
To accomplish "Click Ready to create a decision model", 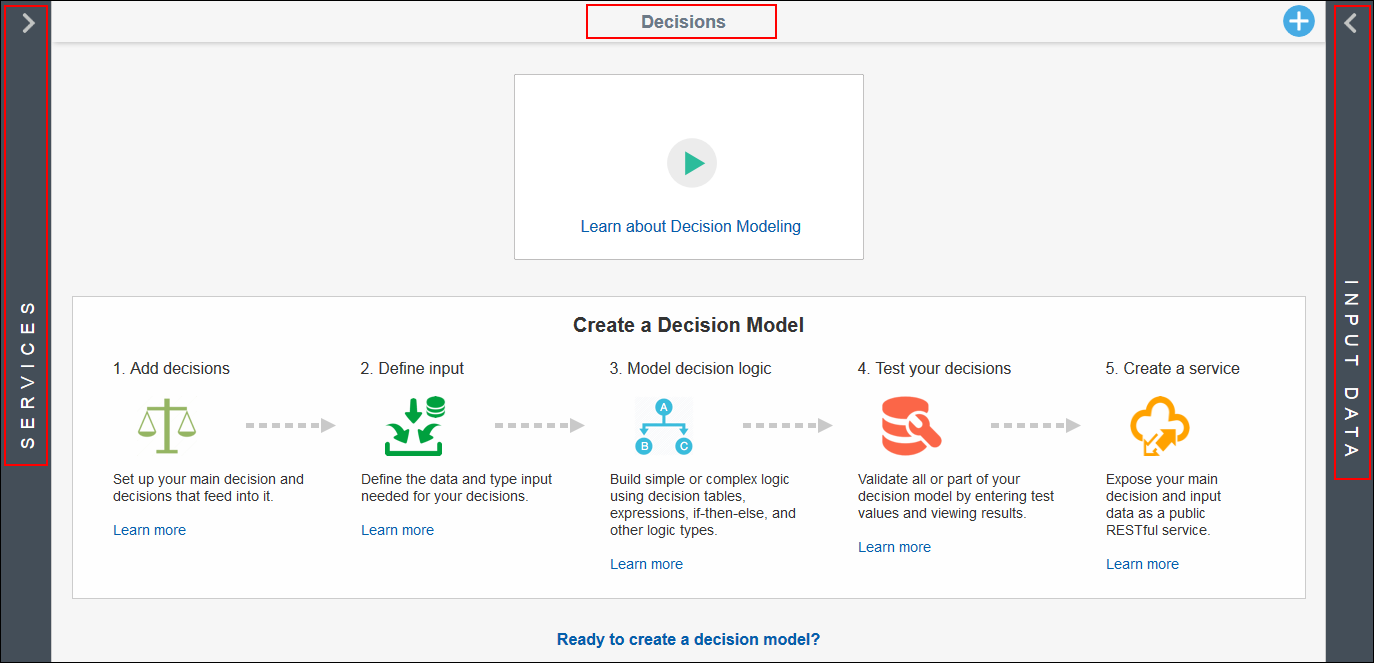I will 688,638.
